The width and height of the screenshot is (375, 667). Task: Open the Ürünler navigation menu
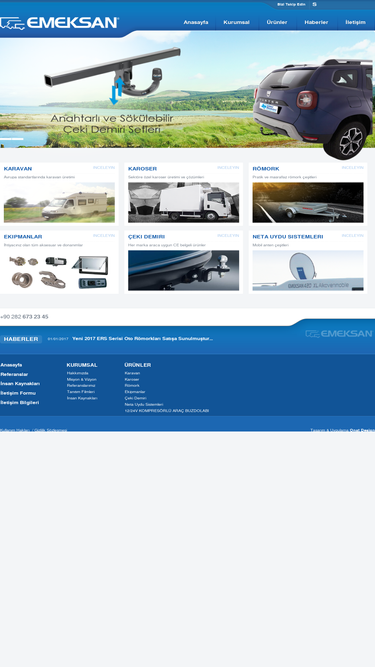click(x=277, y=22)
